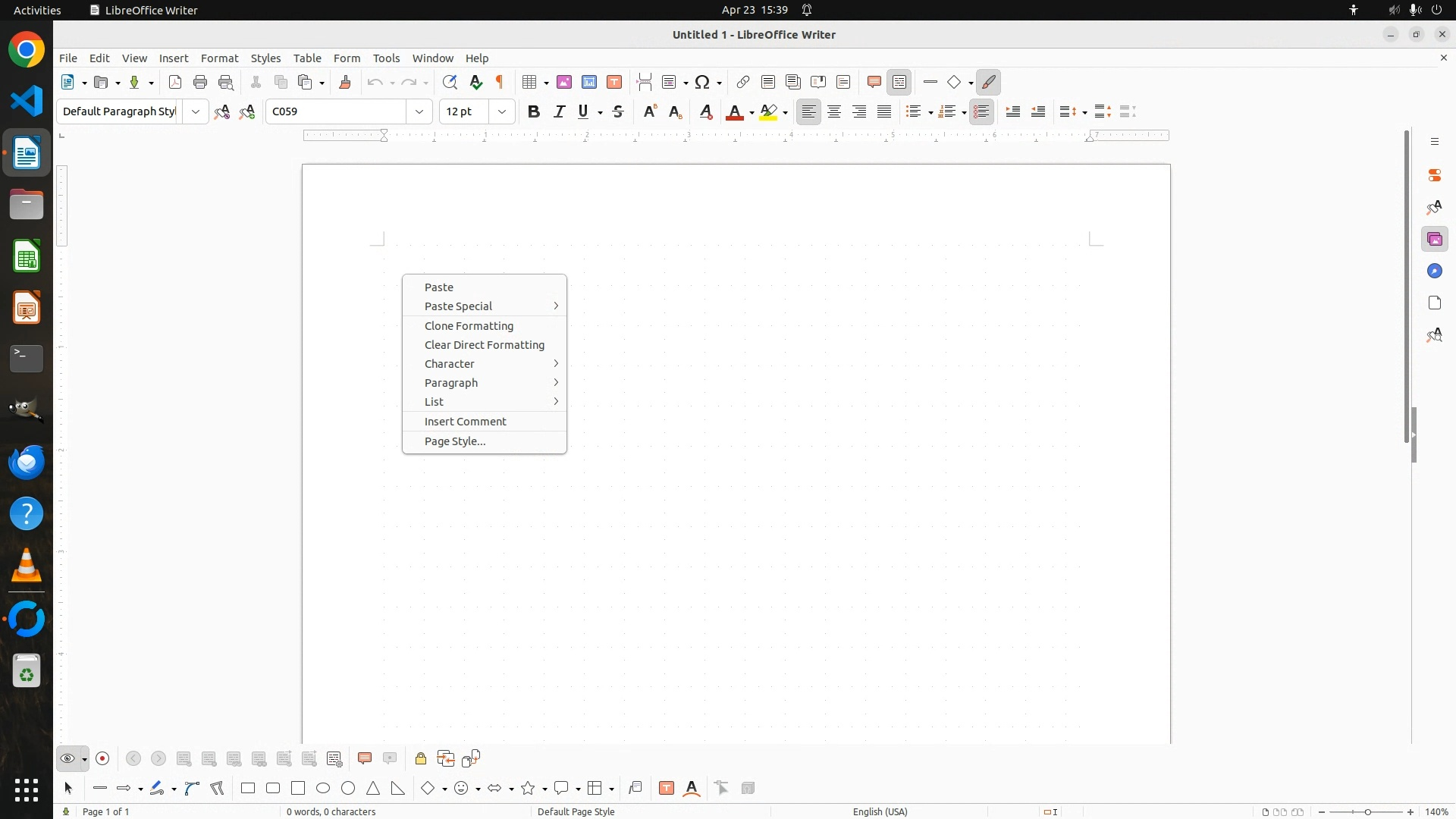
Task: Click the Insert Special Character omega icon
Action: [702, 82]
